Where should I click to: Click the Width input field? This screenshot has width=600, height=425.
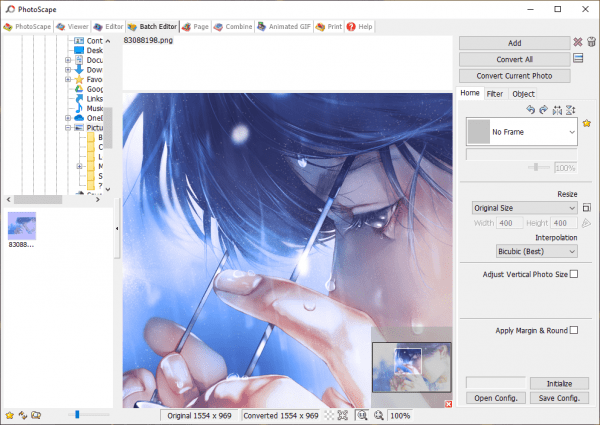[x=509, y=223]
